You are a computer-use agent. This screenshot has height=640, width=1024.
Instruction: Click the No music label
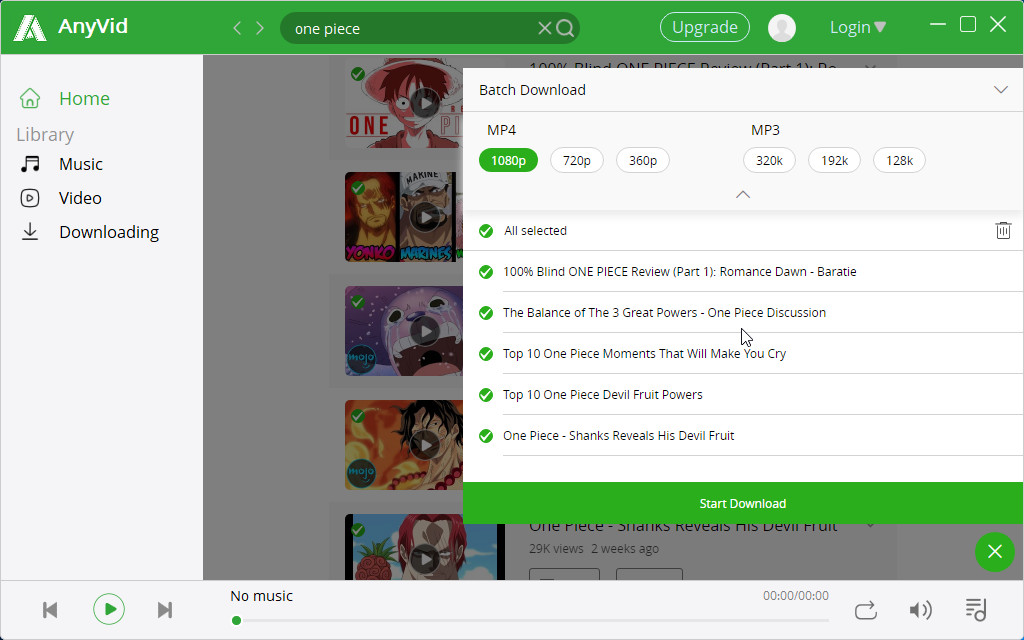click(261, 596)
